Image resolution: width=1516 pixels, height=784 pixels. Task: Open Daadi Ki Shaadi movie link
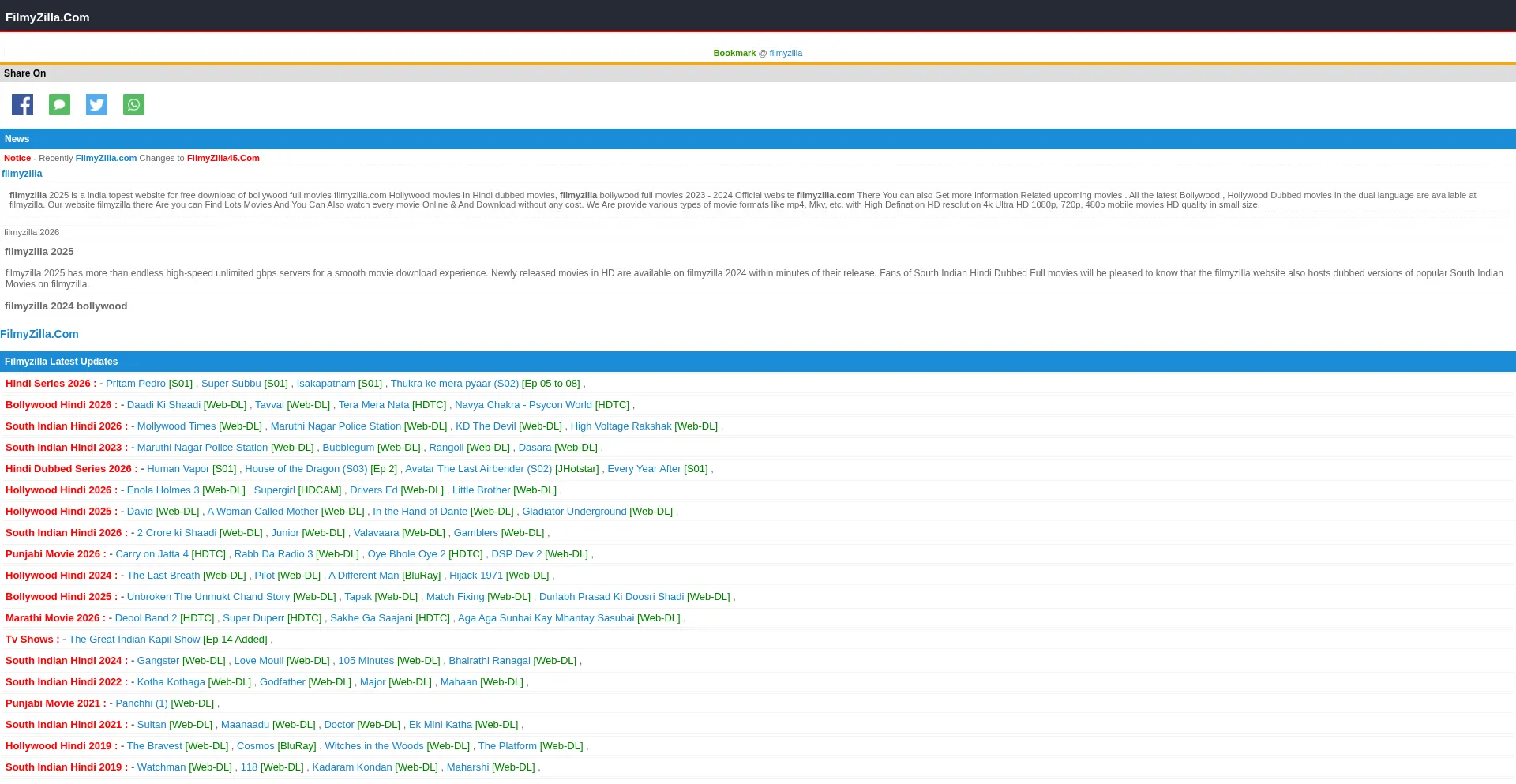(163, 405)
